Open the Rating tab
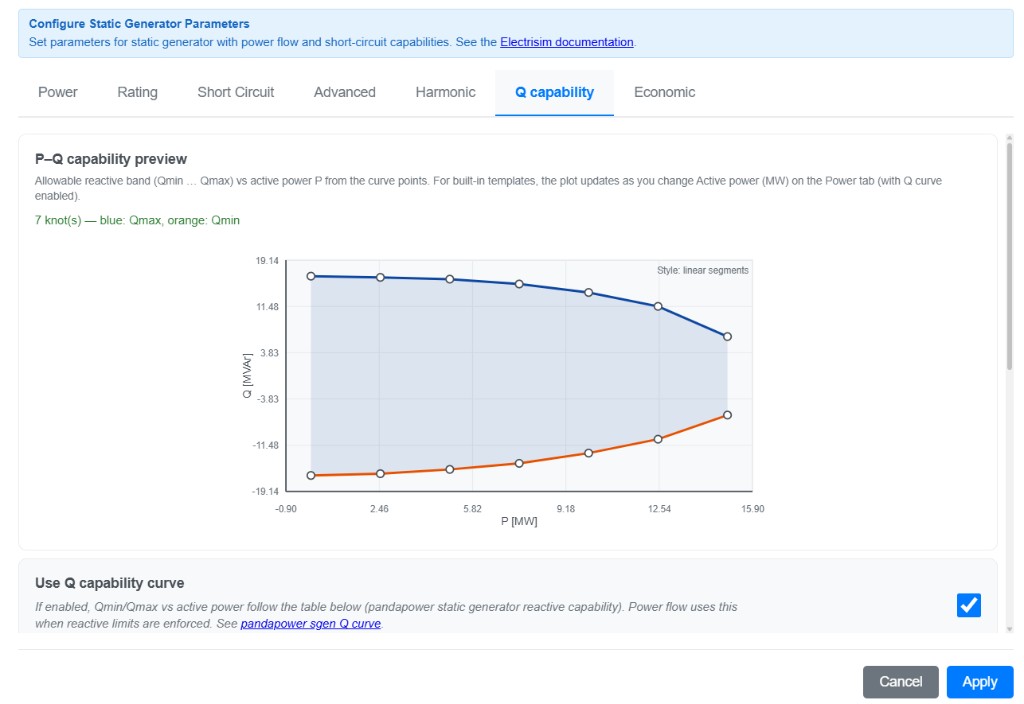The height and width of the screenshot is (704, 1024). [137, 92]
